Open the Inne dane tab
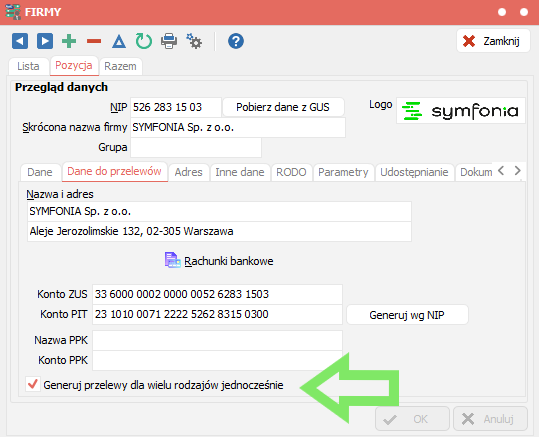The image size is (539, 438). [240, 172]
